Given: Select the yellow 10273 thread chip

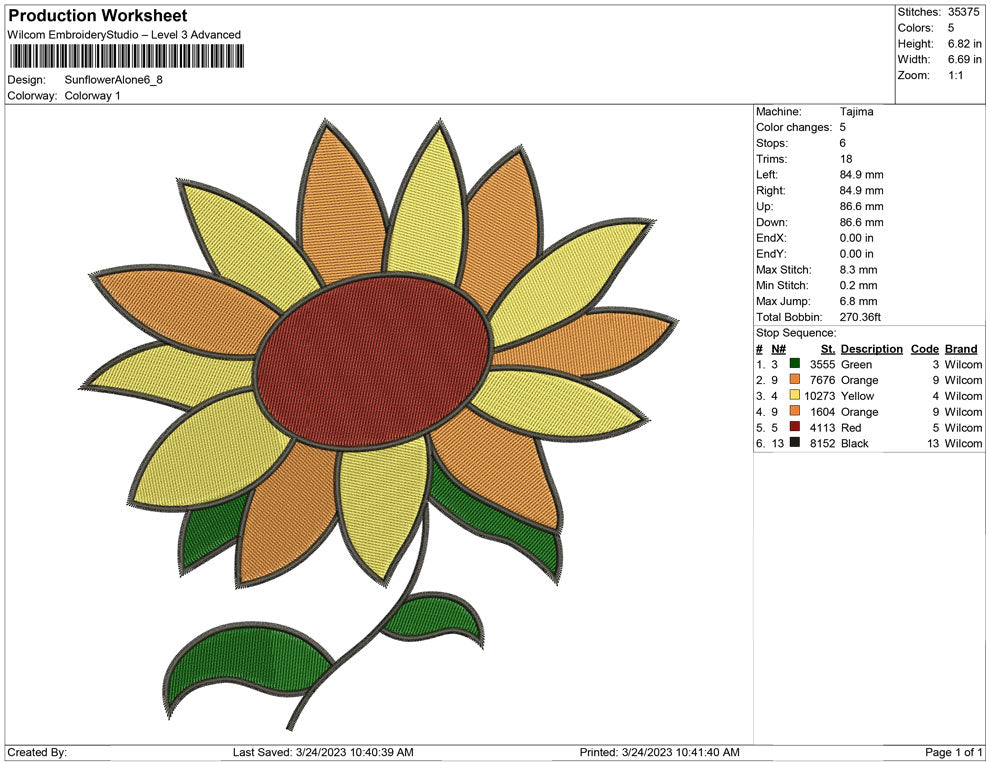Looking at the screenshot, I should 793,396.
